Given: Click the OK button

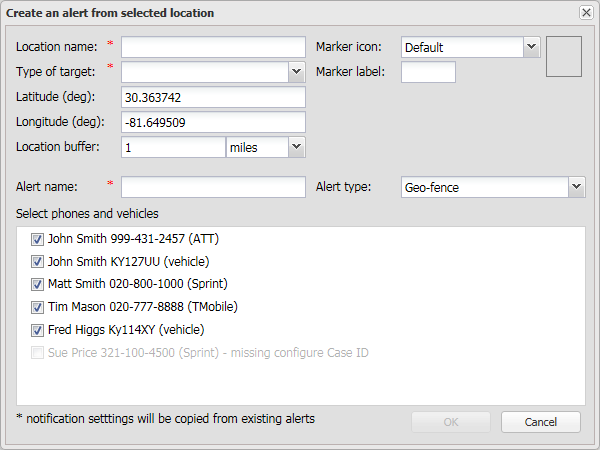Looking at the screenshot, I should click(x=451, y=422).
